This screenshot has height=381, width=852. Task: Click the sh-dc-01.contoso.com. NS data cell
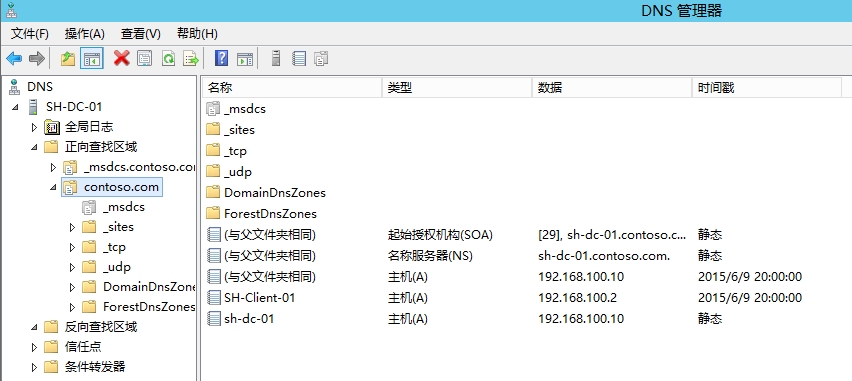click(604, 255)
